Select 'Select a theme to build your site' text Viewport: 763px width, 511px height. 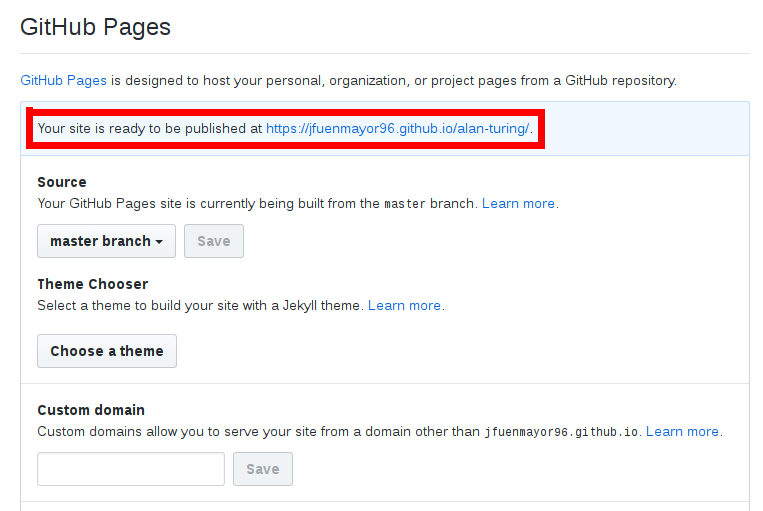point(131,306)
